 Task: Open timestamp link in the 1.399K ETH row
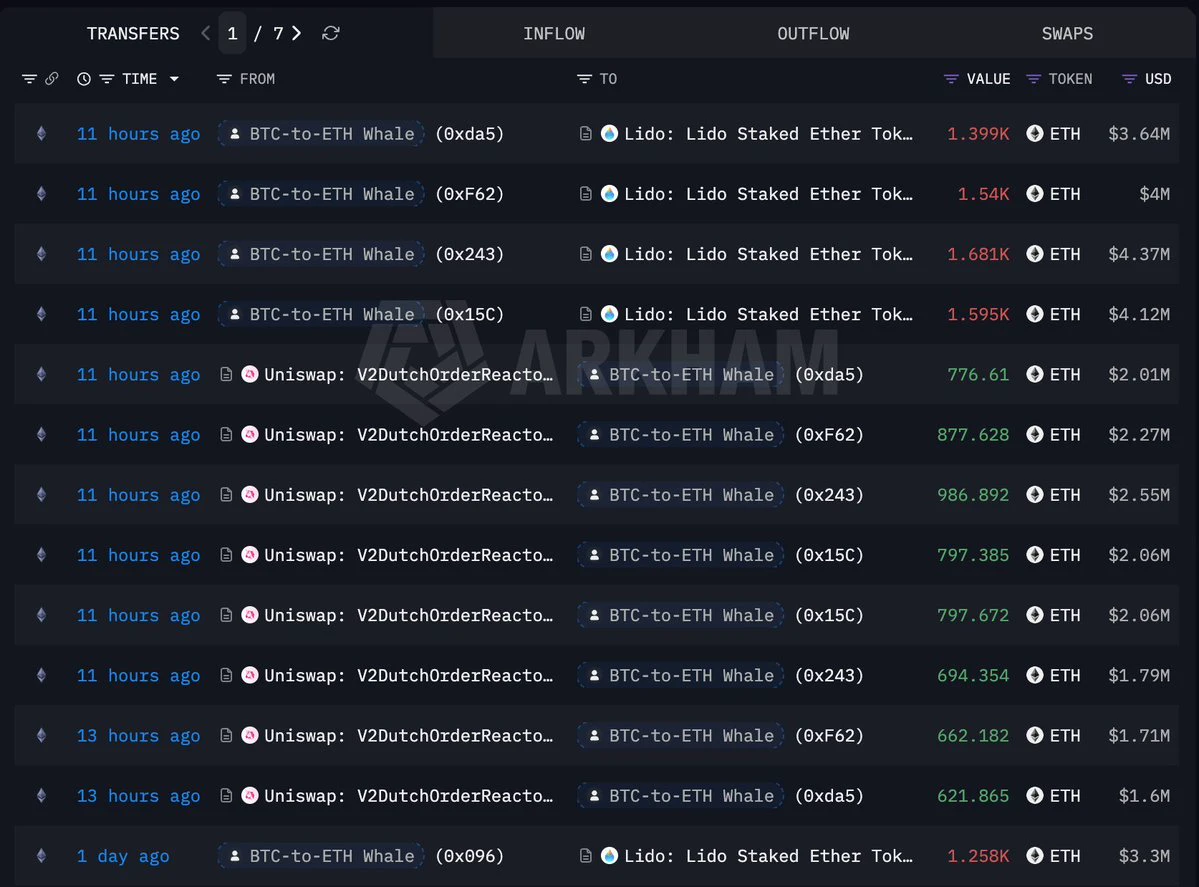coord(138,134)
